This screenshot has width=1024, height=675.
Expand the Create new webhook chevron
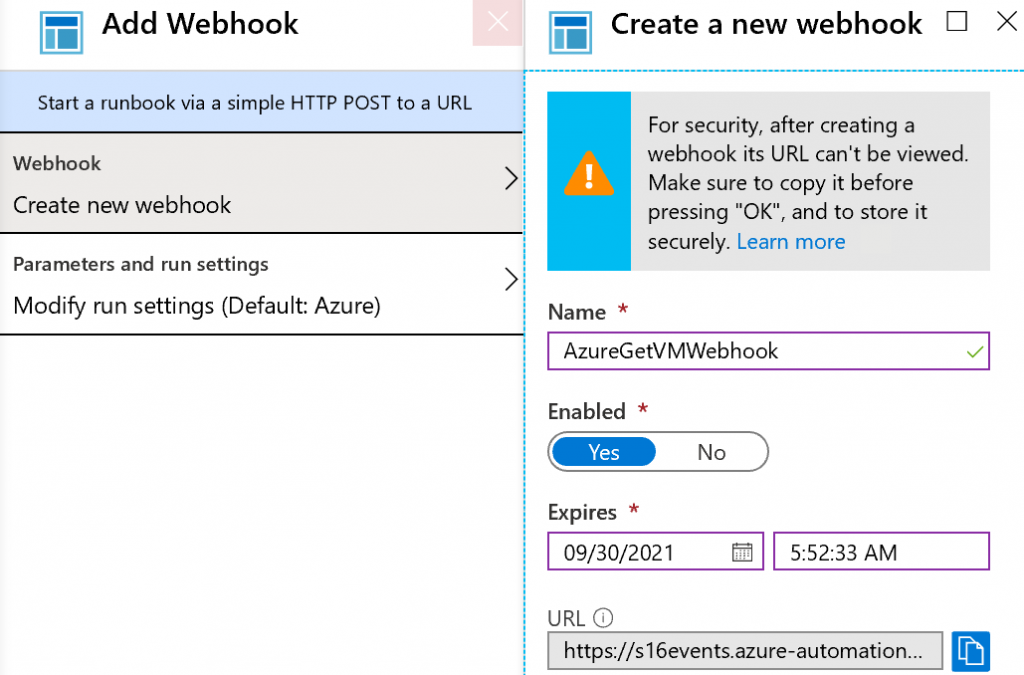pyautogui.click(x=510, y=179)
